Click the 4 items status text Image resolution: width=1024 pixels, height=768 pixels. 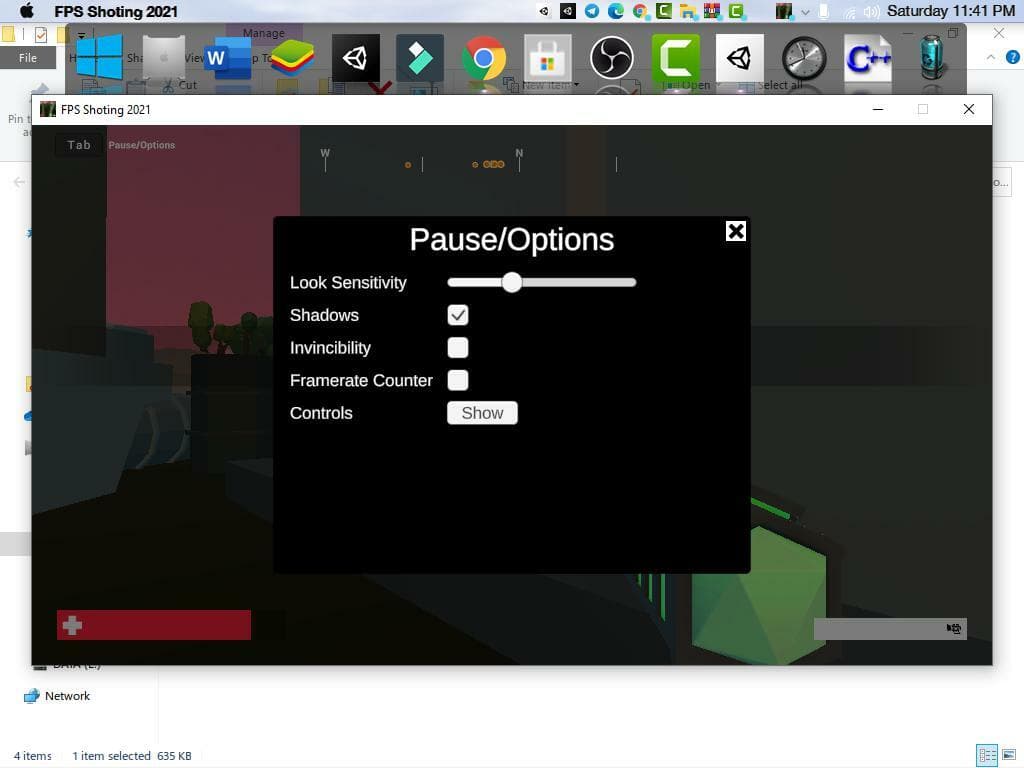point(33,756)
